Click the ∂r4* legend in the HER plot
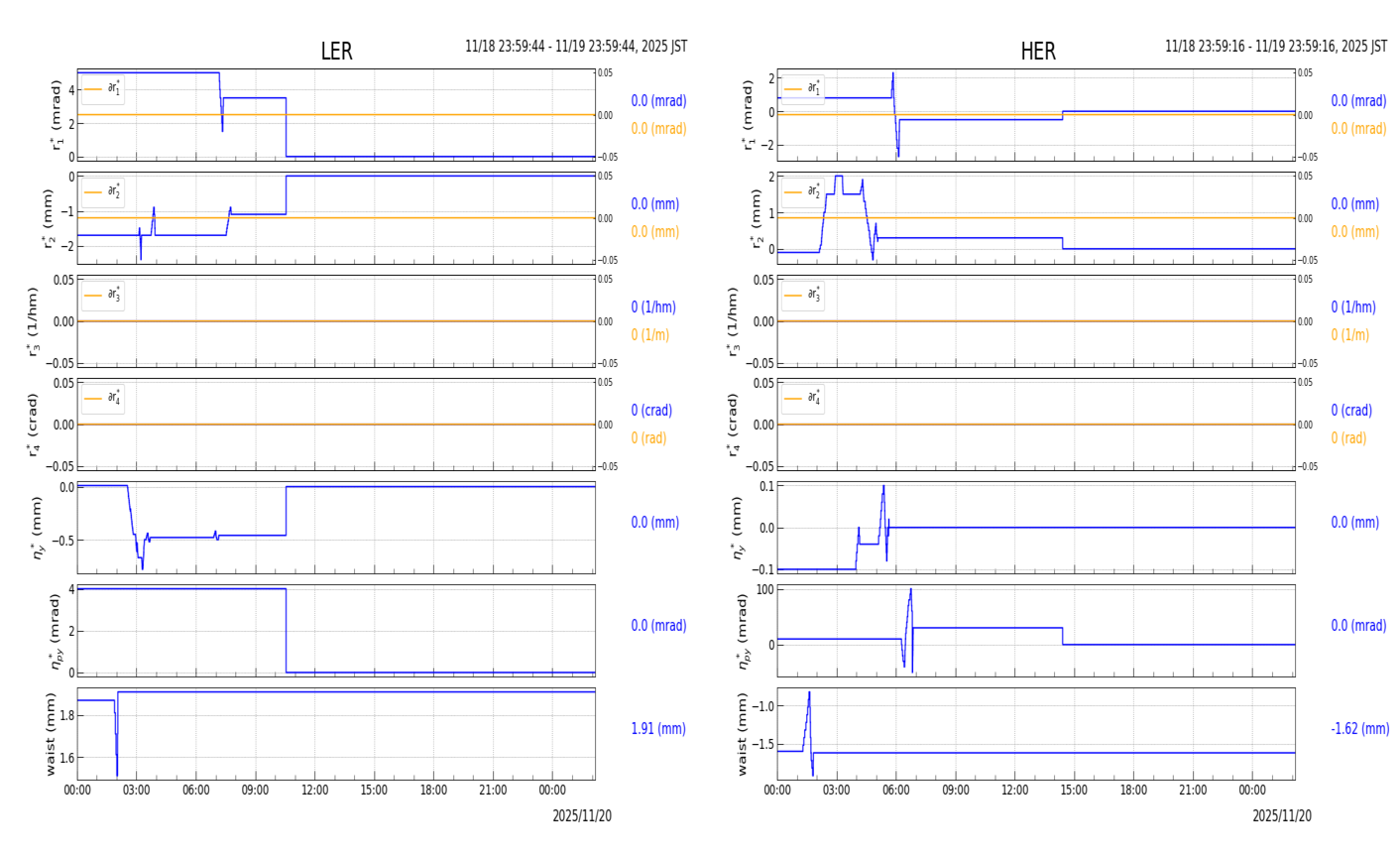 point(803,399)
